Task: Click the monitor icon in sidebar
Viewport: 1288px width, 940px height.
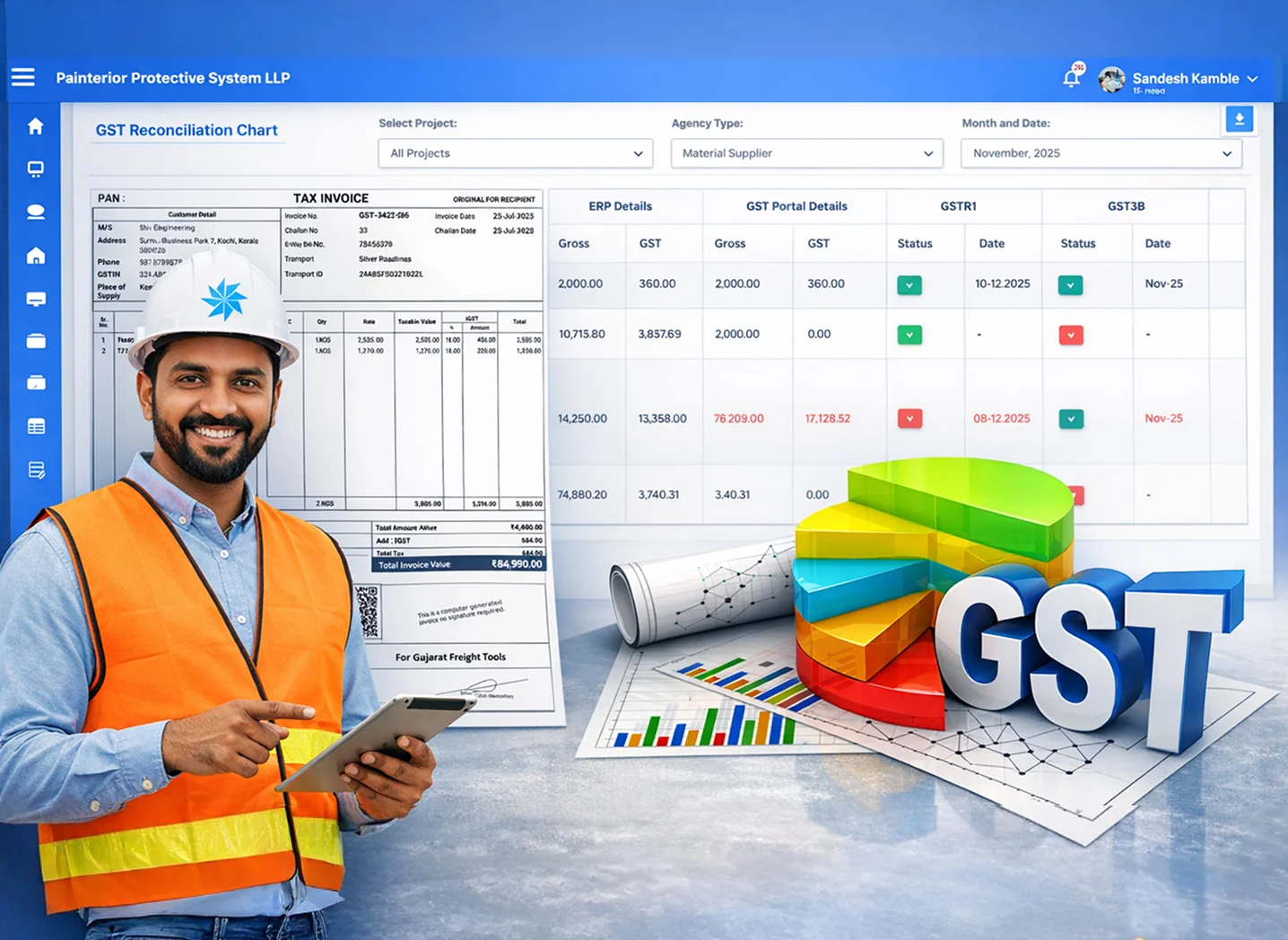Action: point(36,170)
